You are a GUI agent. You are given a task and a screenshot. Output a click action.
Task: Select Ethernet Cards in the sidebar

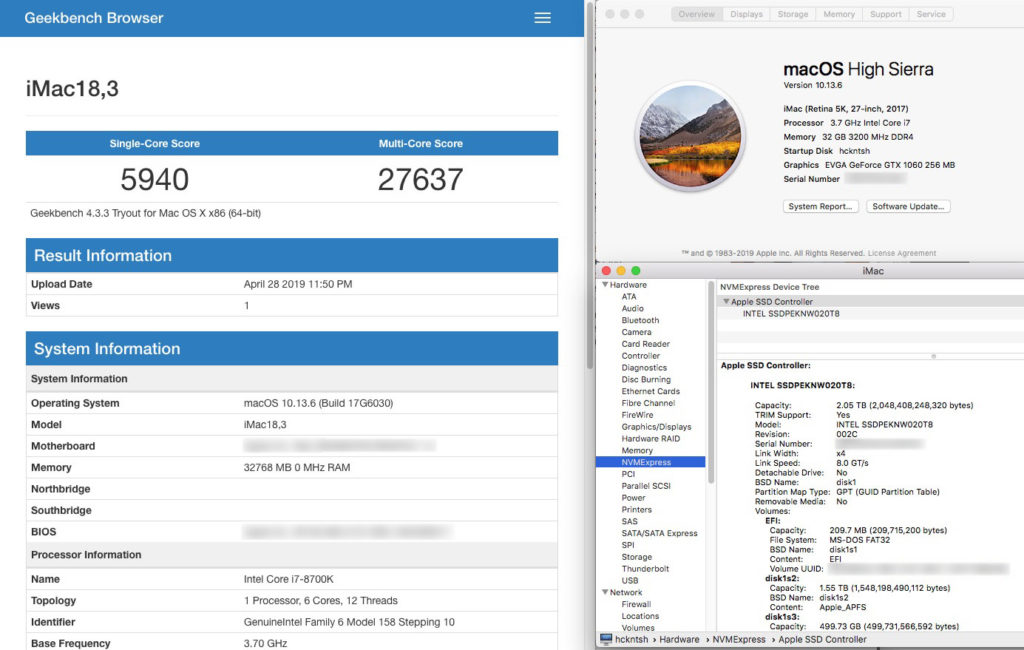tap(650, 391)
